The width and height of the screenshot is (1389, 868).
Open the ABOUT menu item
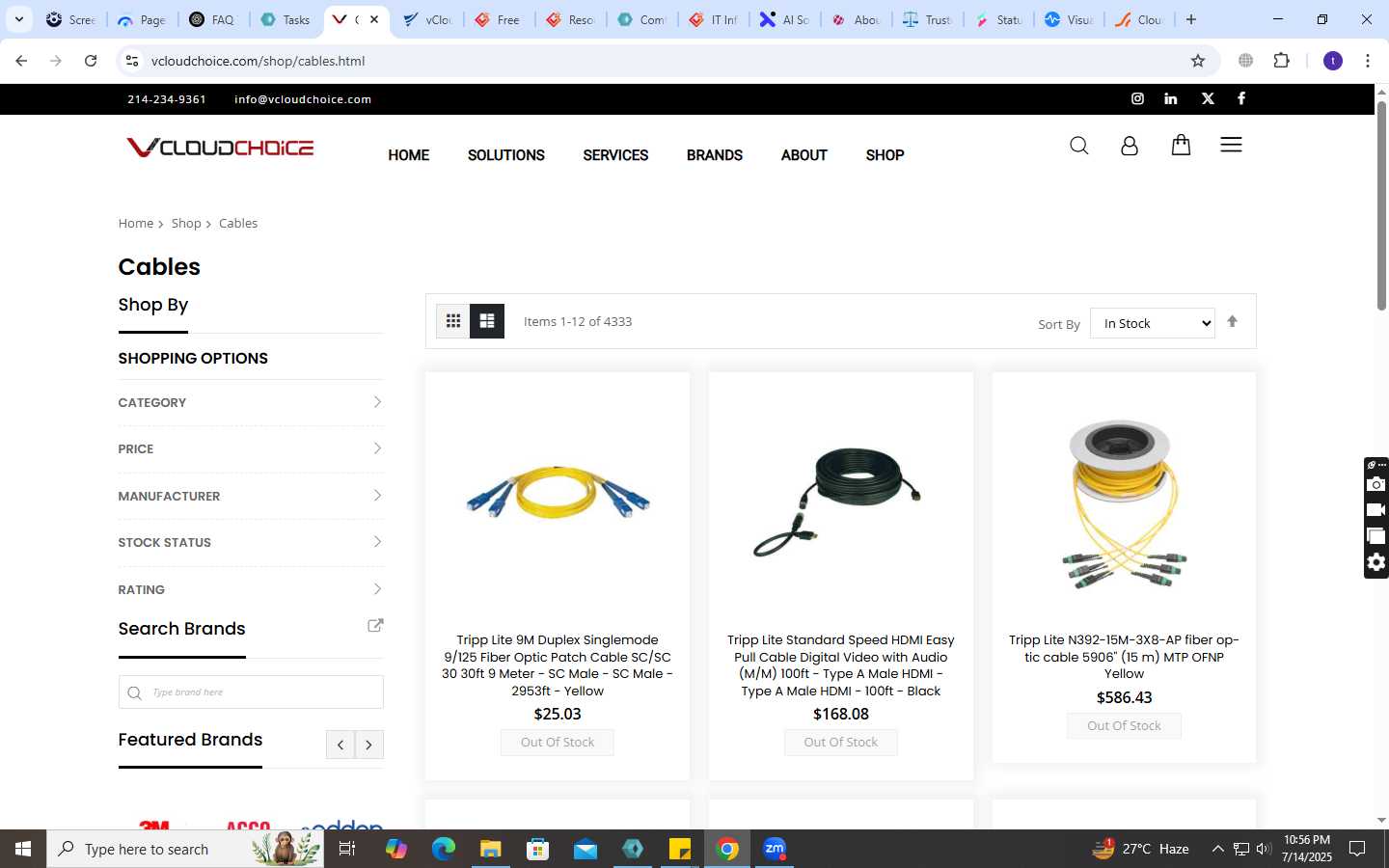(804, 155)
